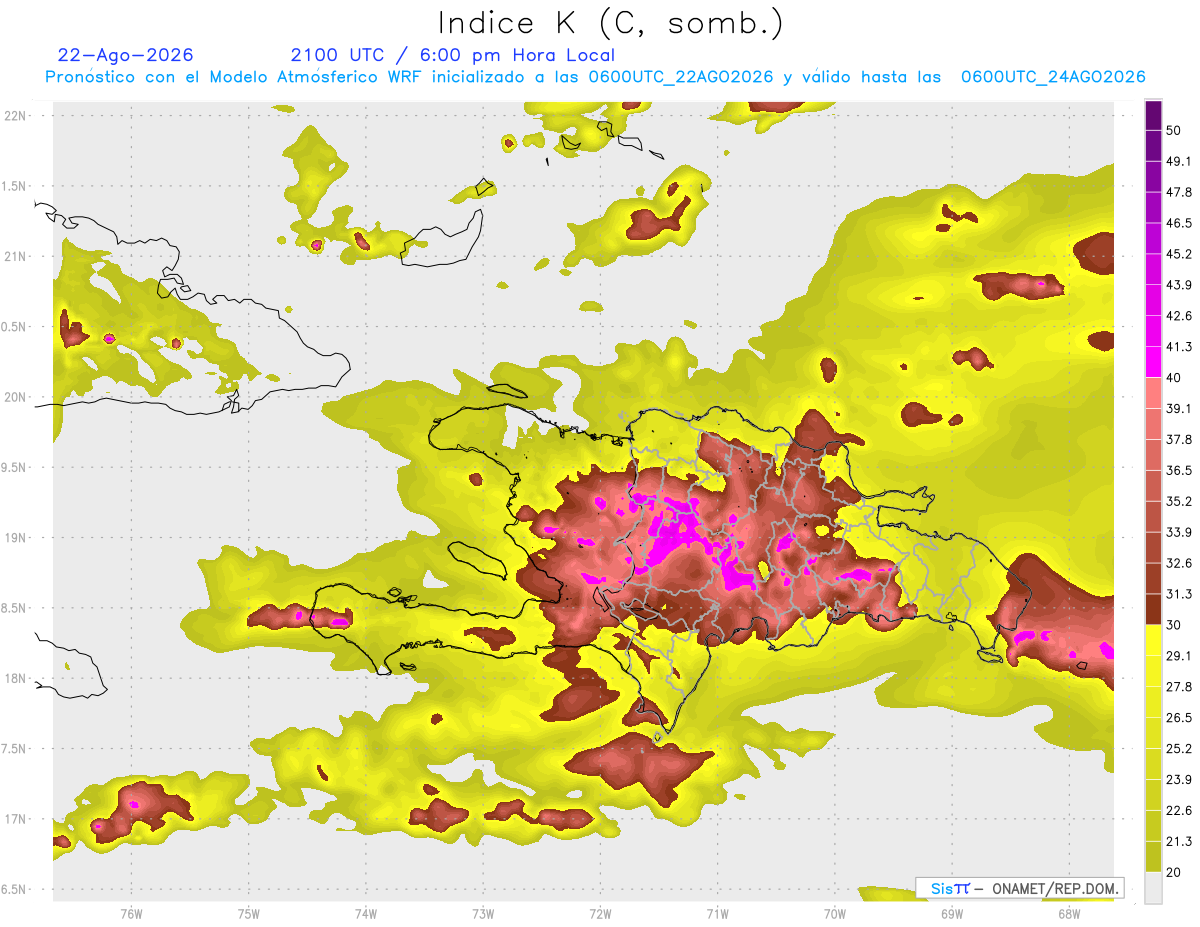Viewport: 1200px width, 927px height.
Task: Click the '33.9' color scale value
Action: [1178, 532]
